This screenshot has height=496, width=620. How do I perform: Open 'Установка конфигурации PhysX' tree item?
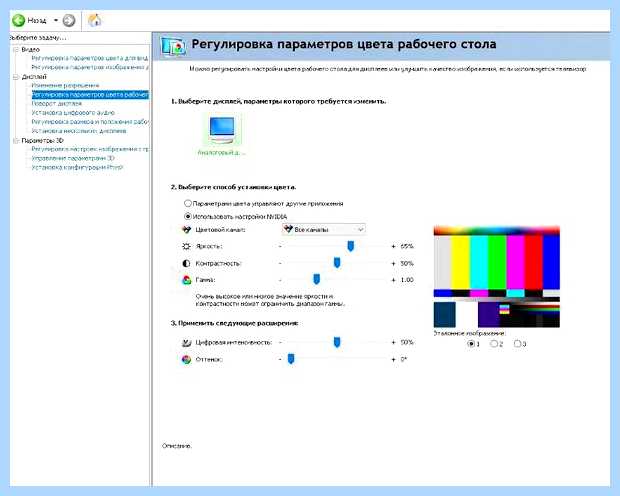coord(78,167)
